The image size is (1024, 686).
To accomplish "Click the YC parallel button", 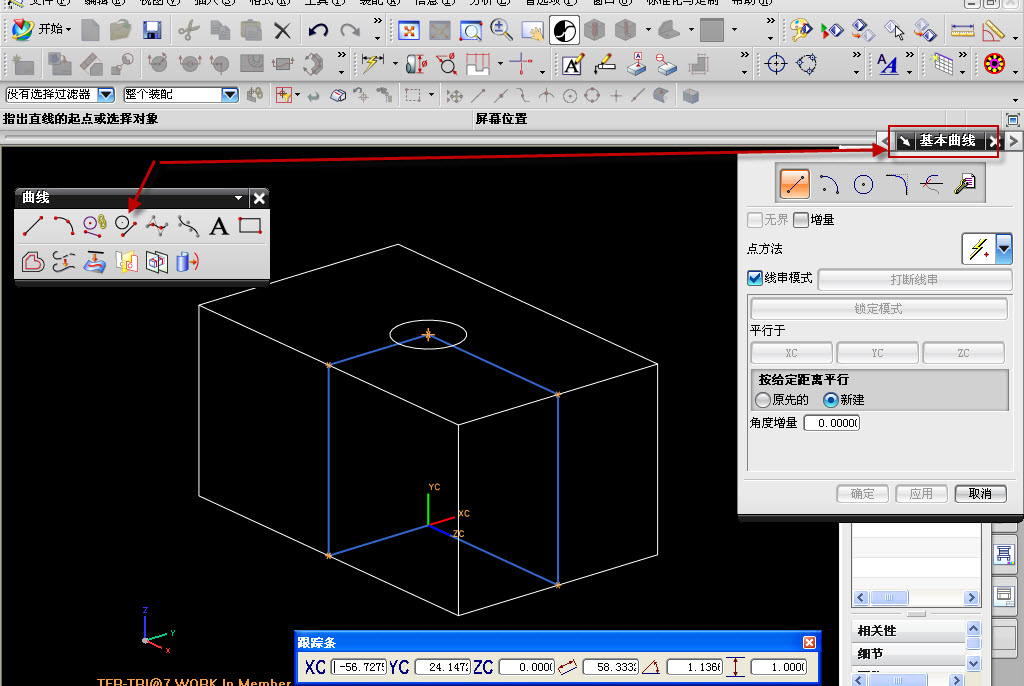I will point(877,353).
